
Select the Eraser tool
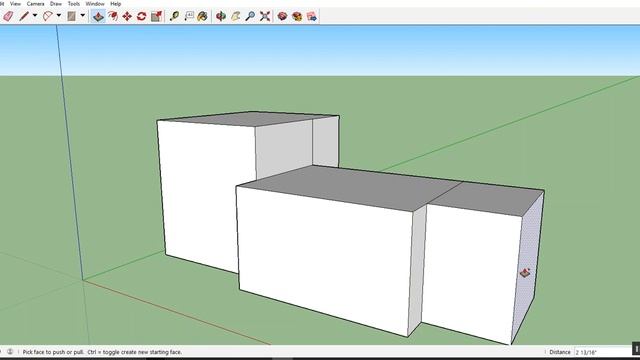coord(8,16)
